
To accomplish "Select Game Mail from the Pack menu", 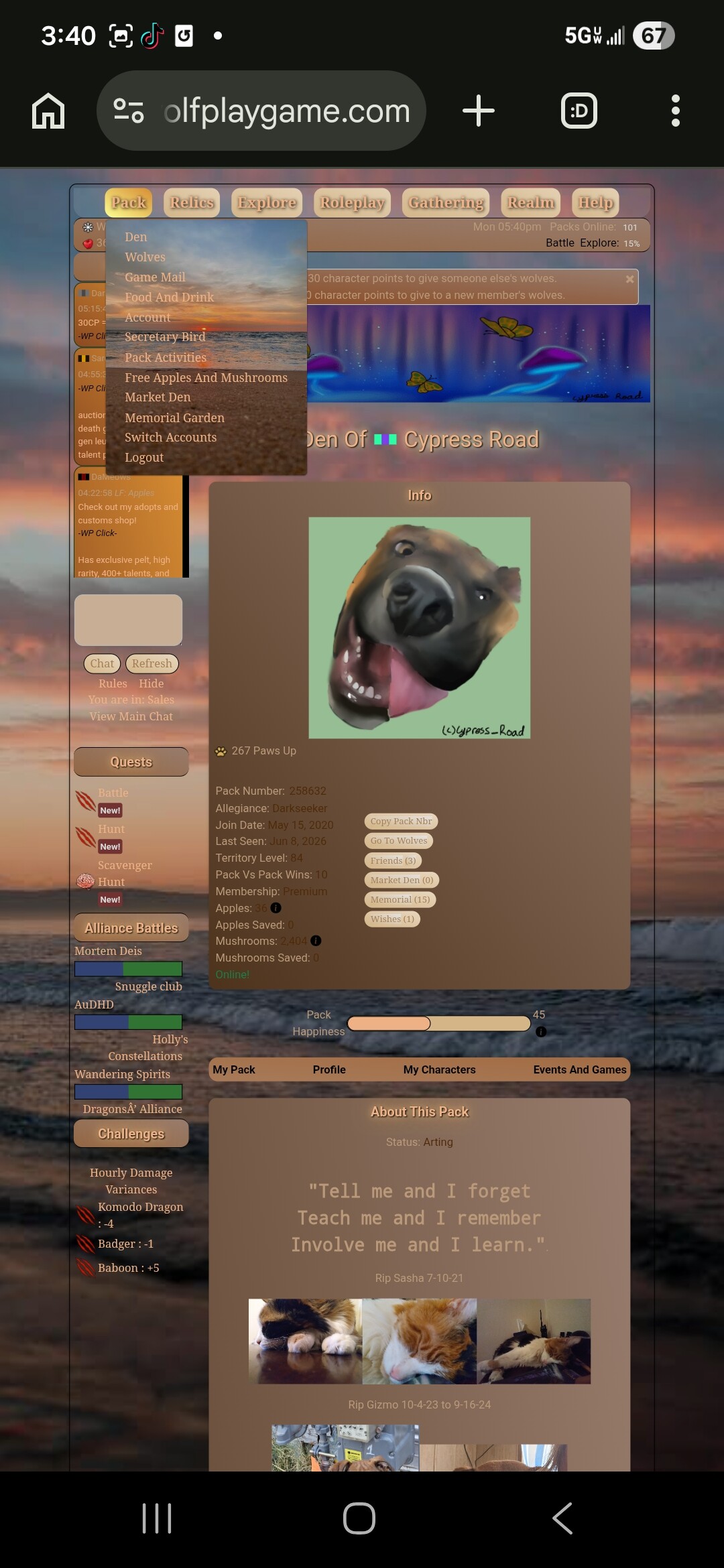I will pyautogui.click(x=155, y=277).
